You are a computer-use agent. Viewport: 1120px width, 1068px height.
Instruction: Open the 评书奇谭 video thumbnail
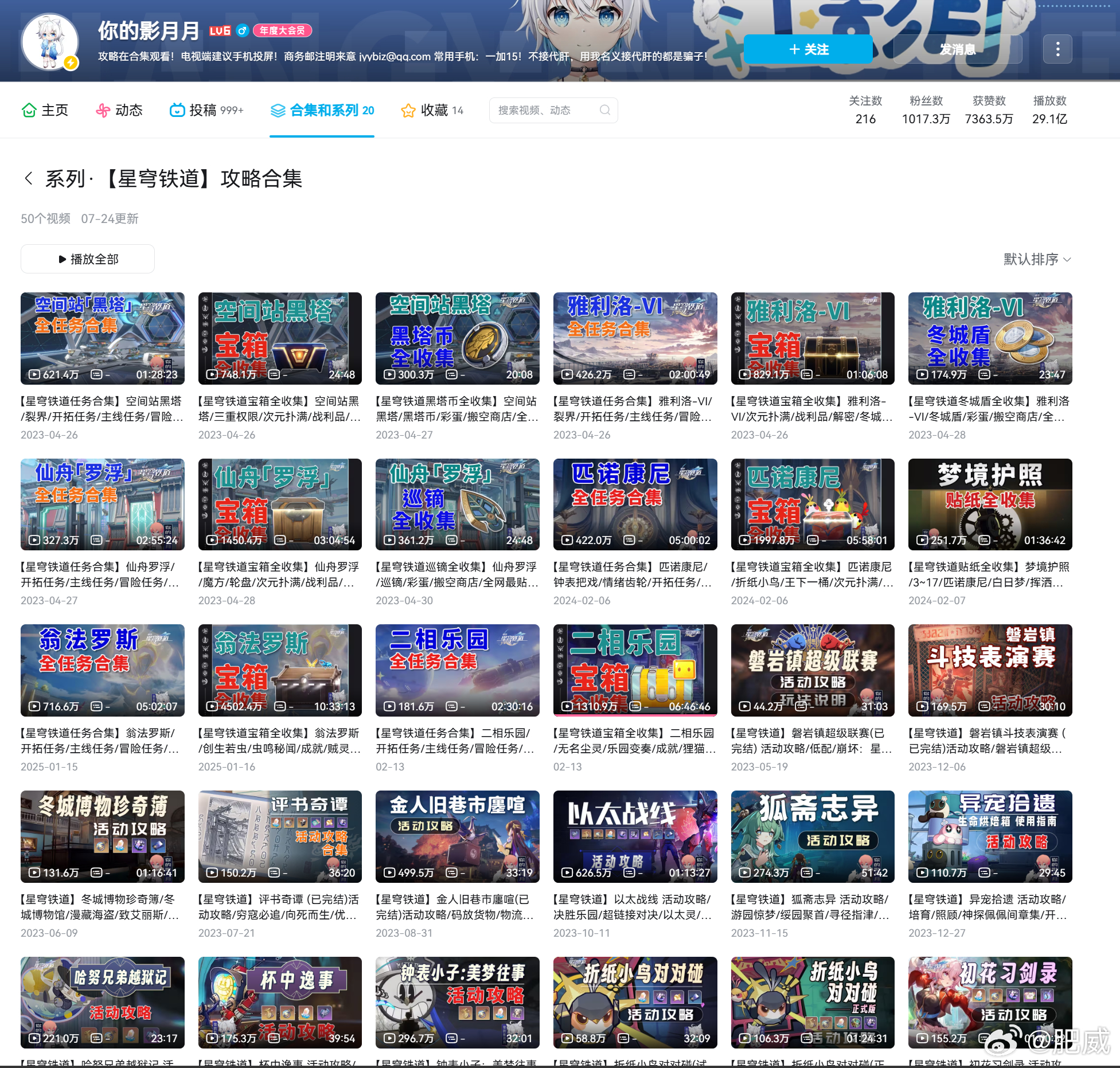click(280, 836)
